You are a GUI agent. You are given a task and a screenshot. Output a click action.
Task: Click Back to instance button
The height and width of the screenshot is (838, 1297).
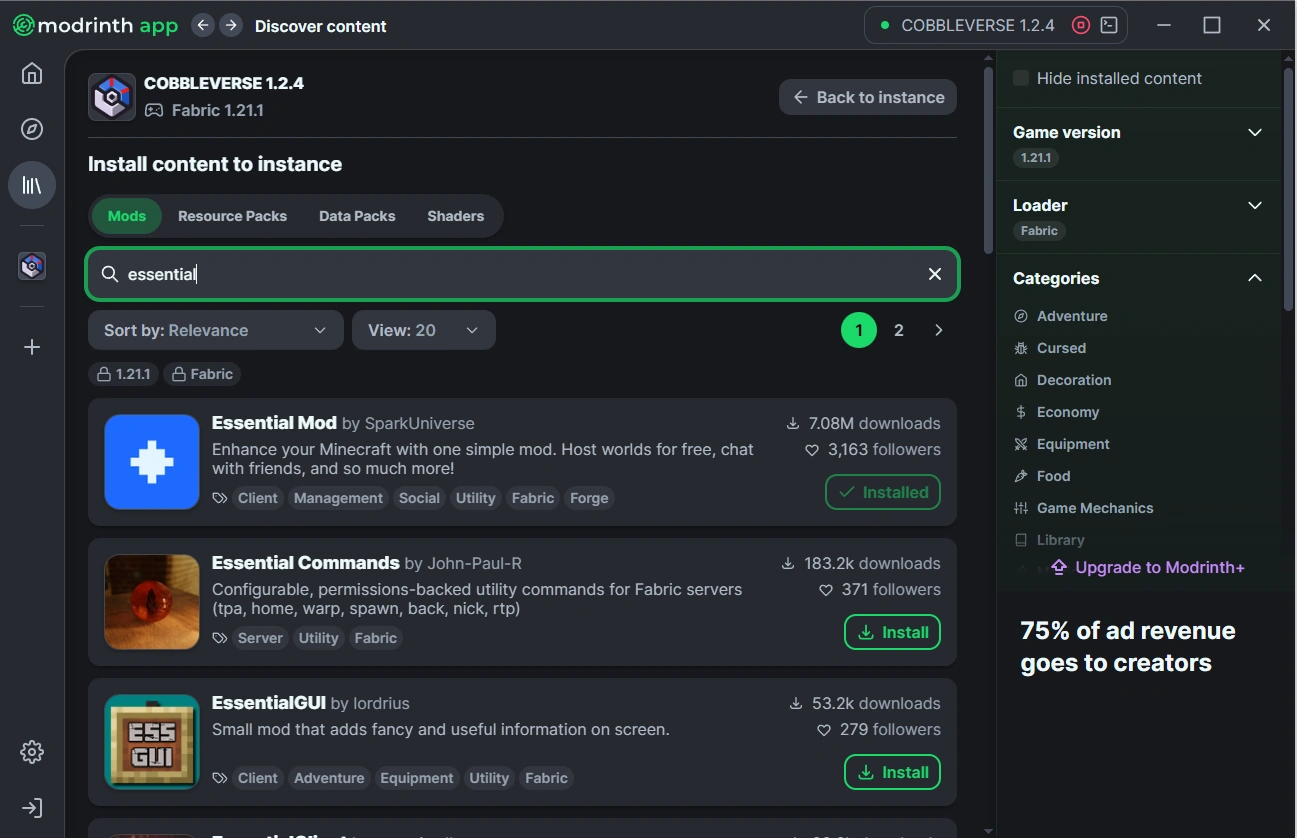[868, 97]
